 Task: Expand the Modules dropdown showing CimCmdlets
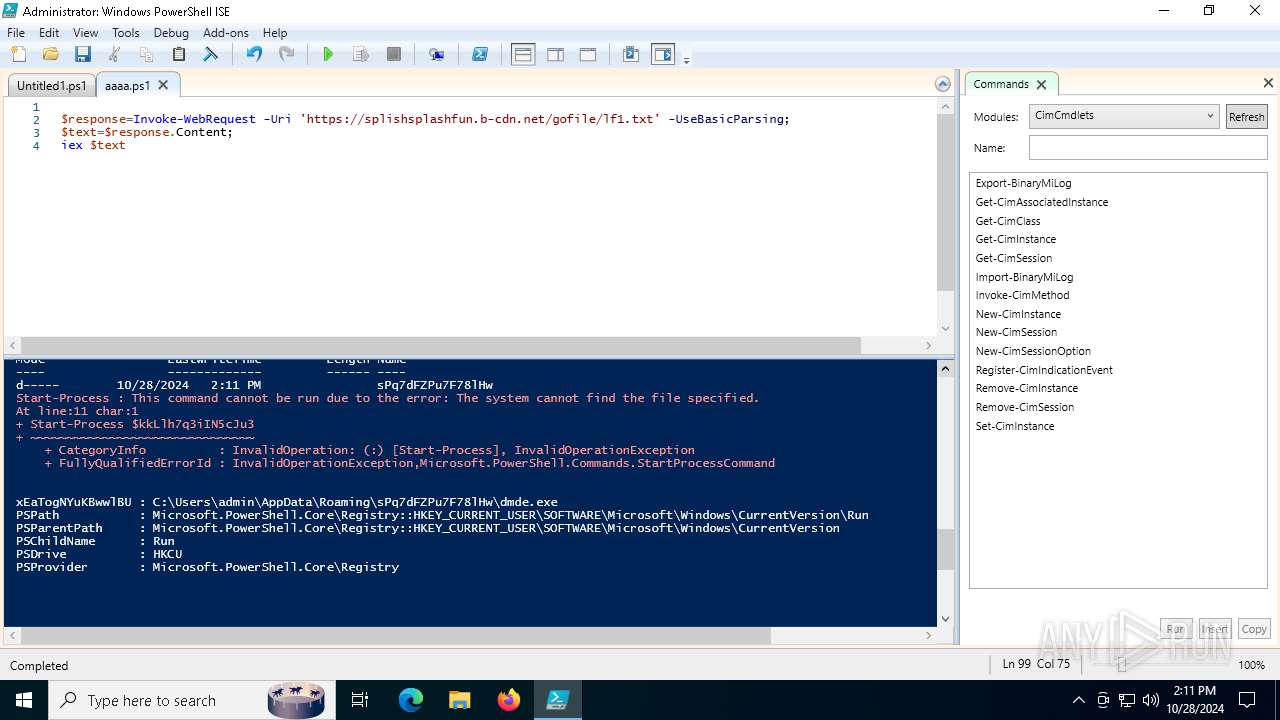tap(1124, 116)
